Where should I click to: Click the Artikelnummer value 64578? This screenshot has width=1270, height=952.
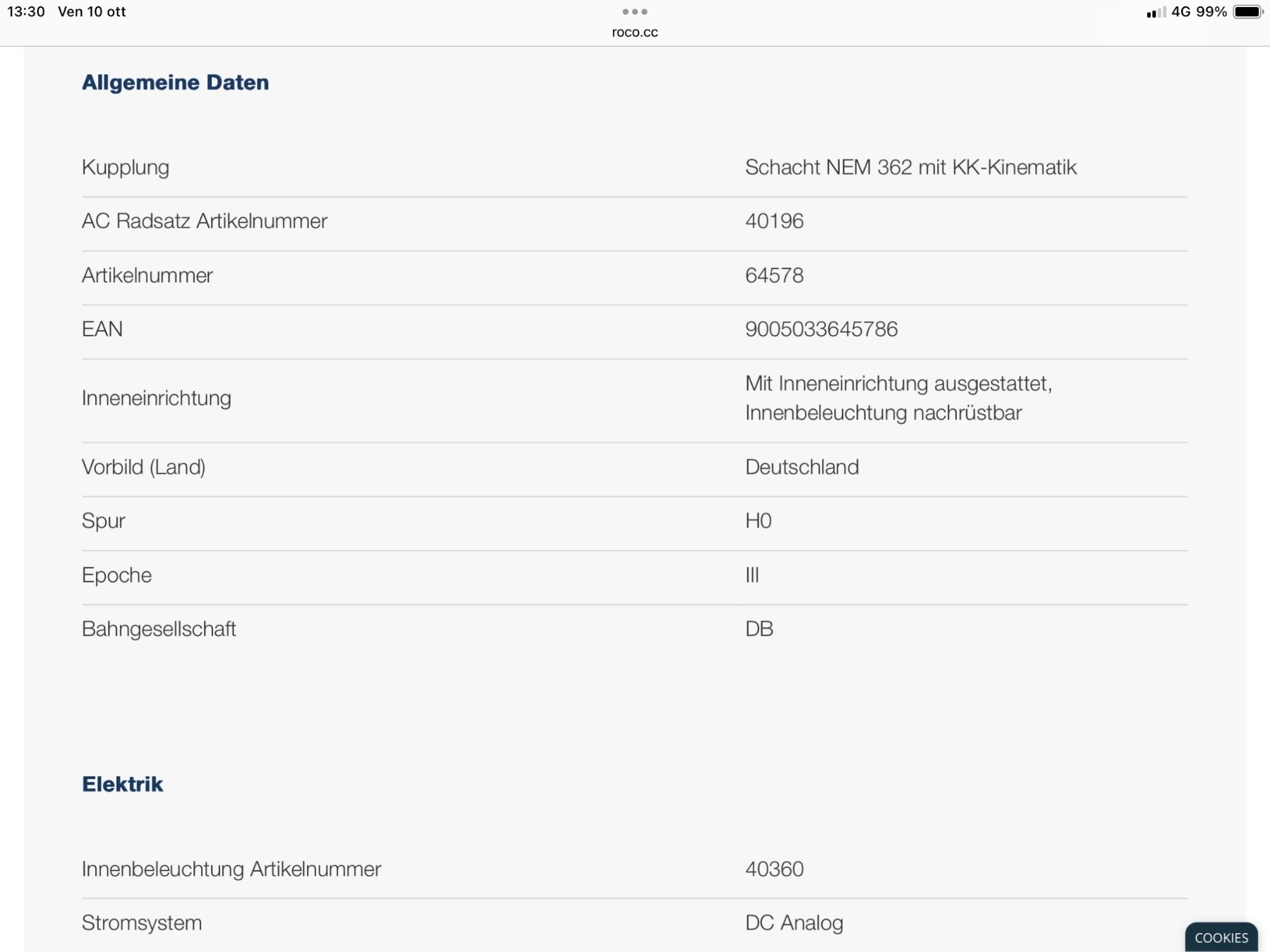[774, 275]
